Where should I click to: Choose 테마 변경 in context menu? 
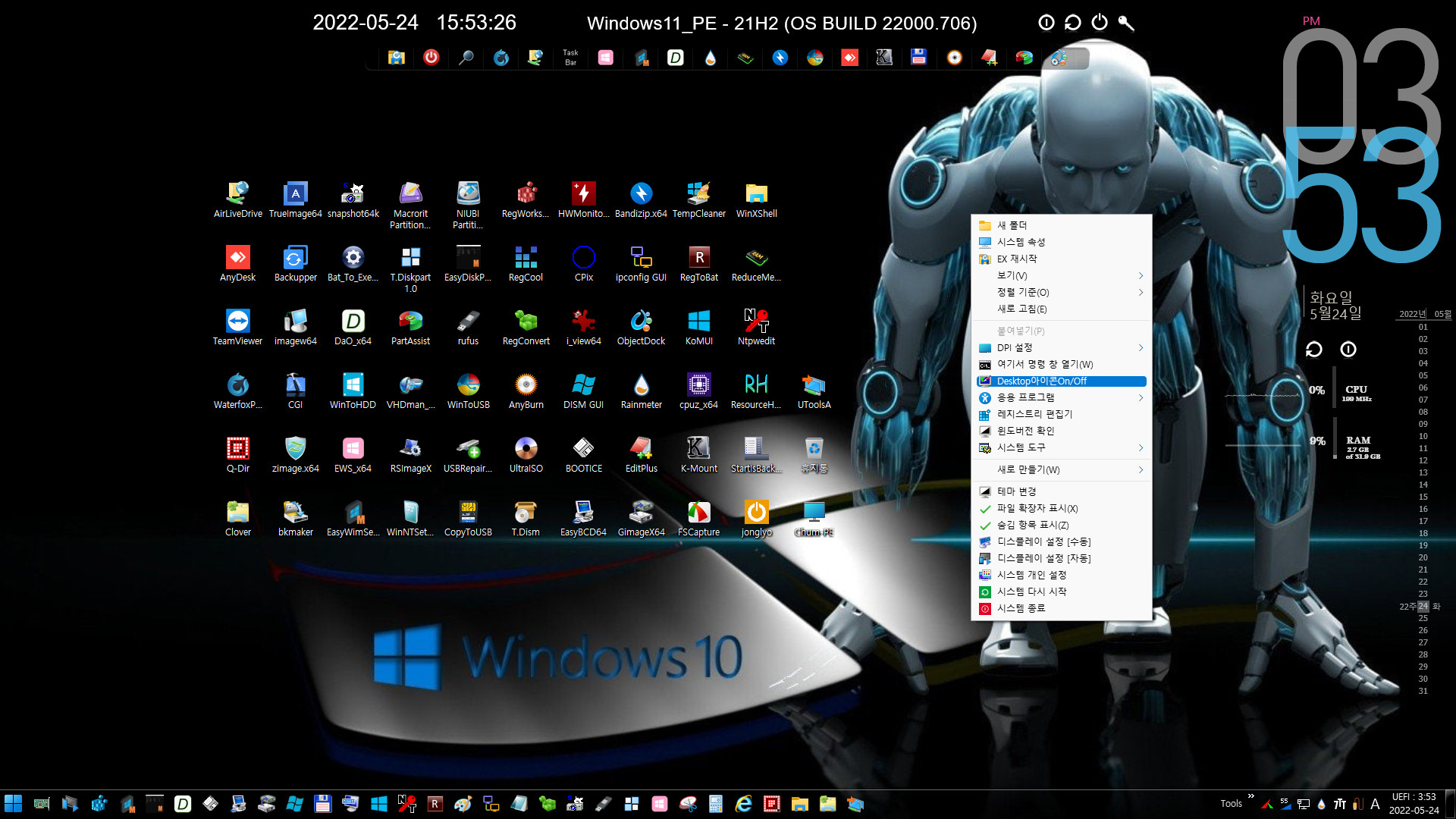[1062, 491]
